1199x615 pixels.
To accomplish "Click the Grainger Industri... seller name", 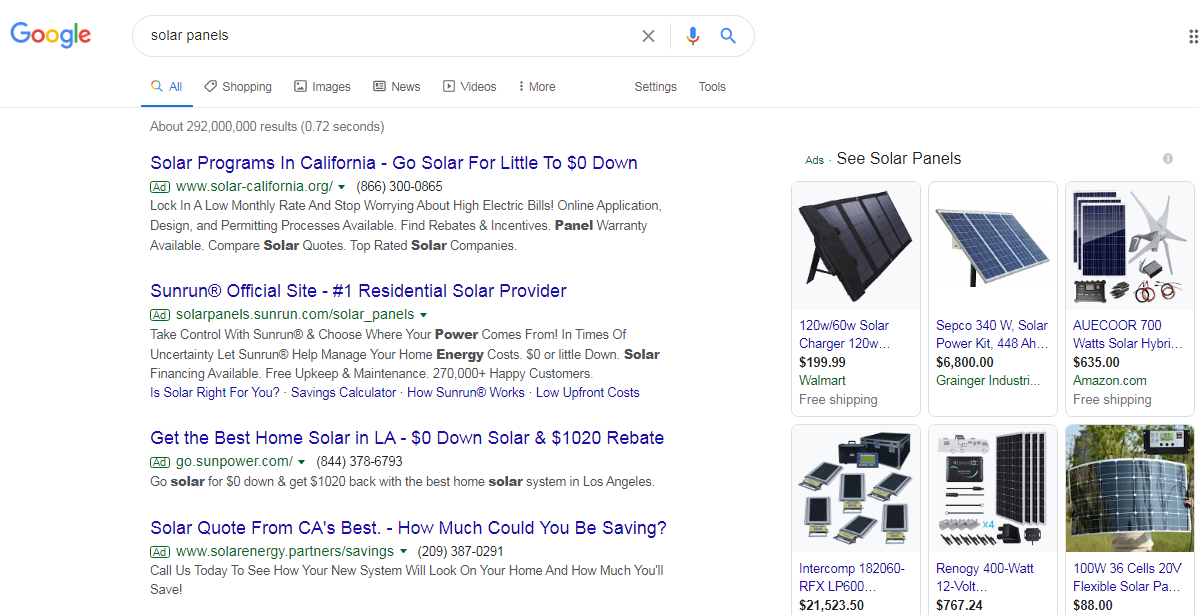I will [987, 380].
